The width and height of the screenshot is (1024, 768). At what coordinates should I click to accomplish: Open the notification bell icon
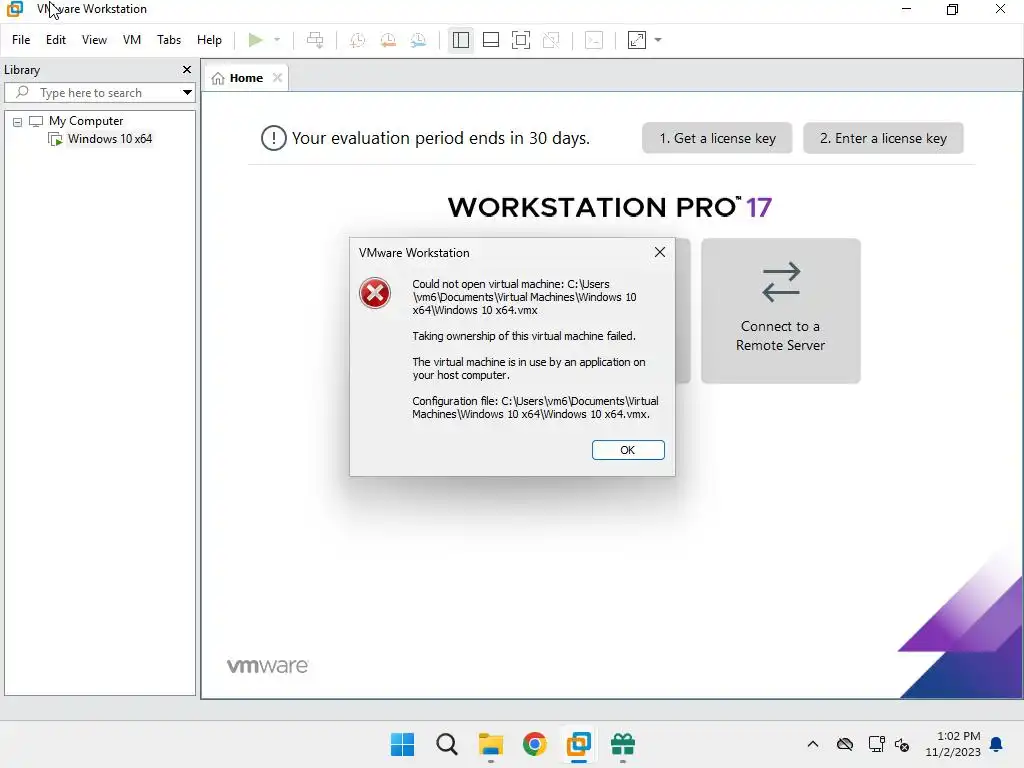997,744
